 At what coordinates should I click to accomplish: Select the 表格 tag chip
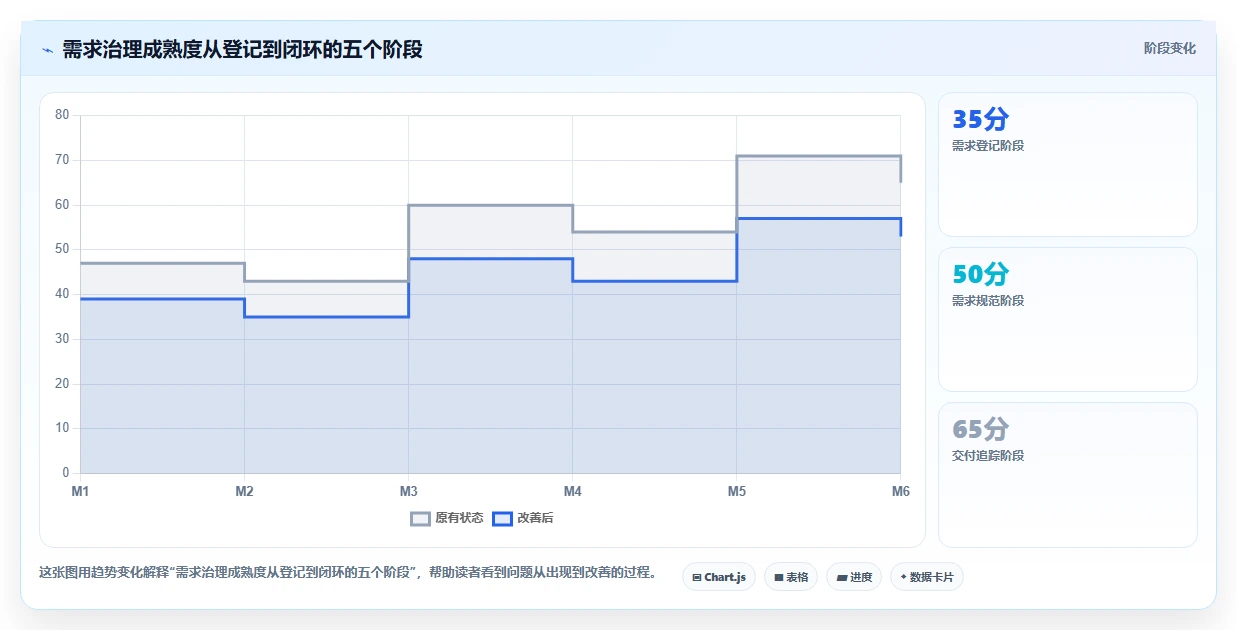[791, 577]
